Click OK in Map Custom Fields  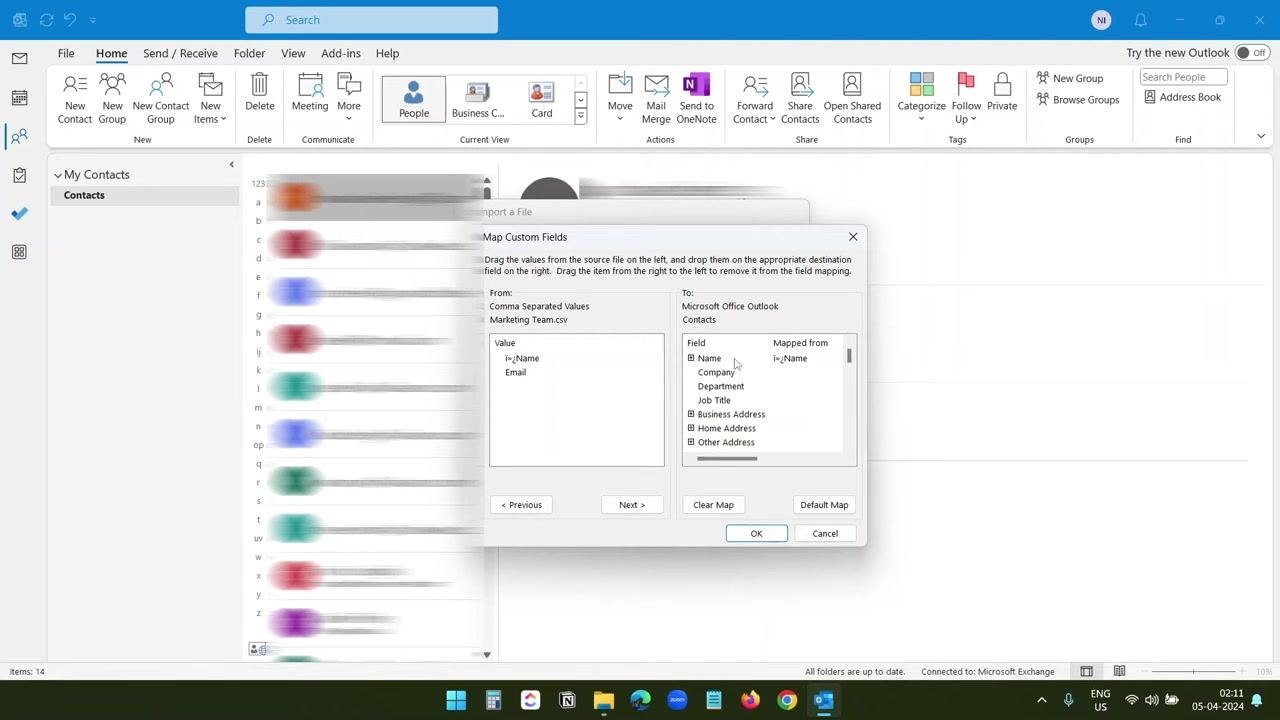tap(756, 534)
